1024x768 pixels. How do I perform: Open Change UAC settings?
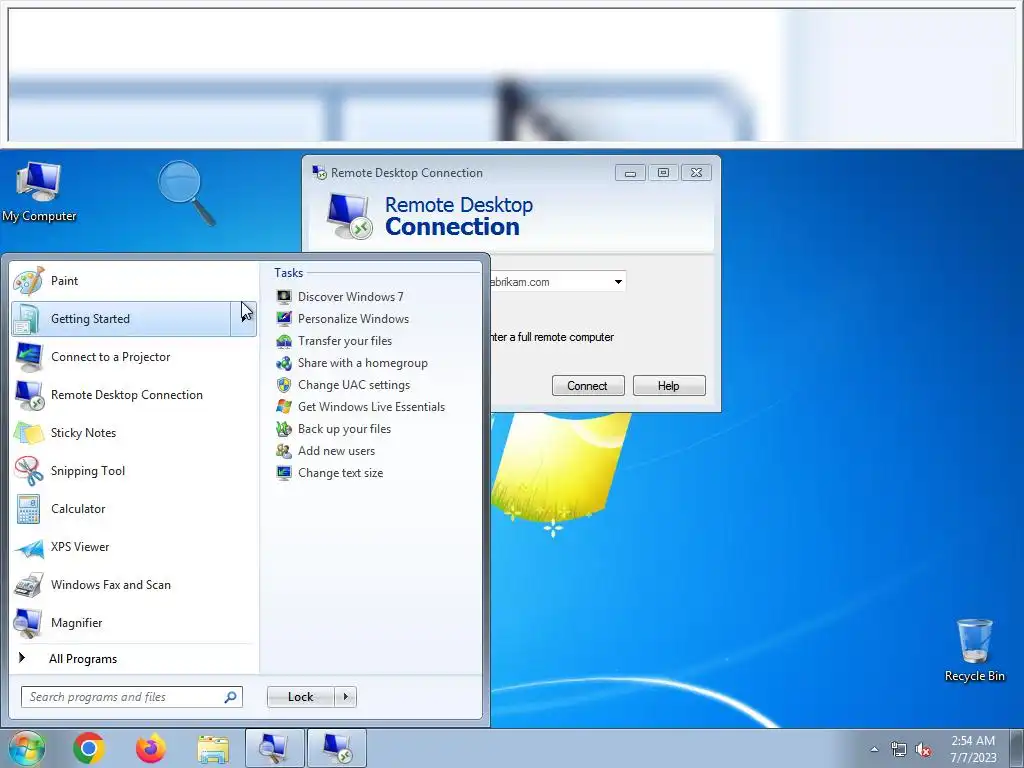click(x=344, y=385)
